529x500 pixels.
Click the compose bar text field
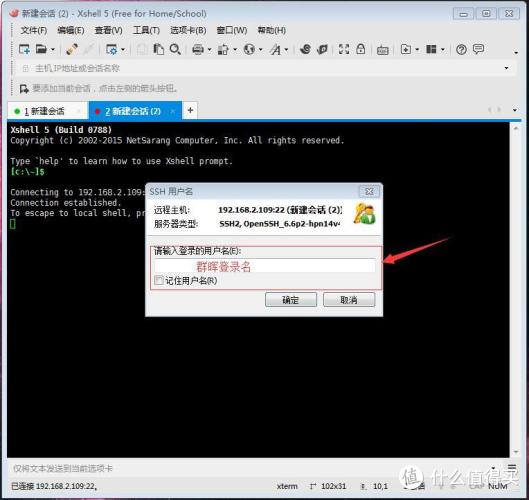point(250,468)
